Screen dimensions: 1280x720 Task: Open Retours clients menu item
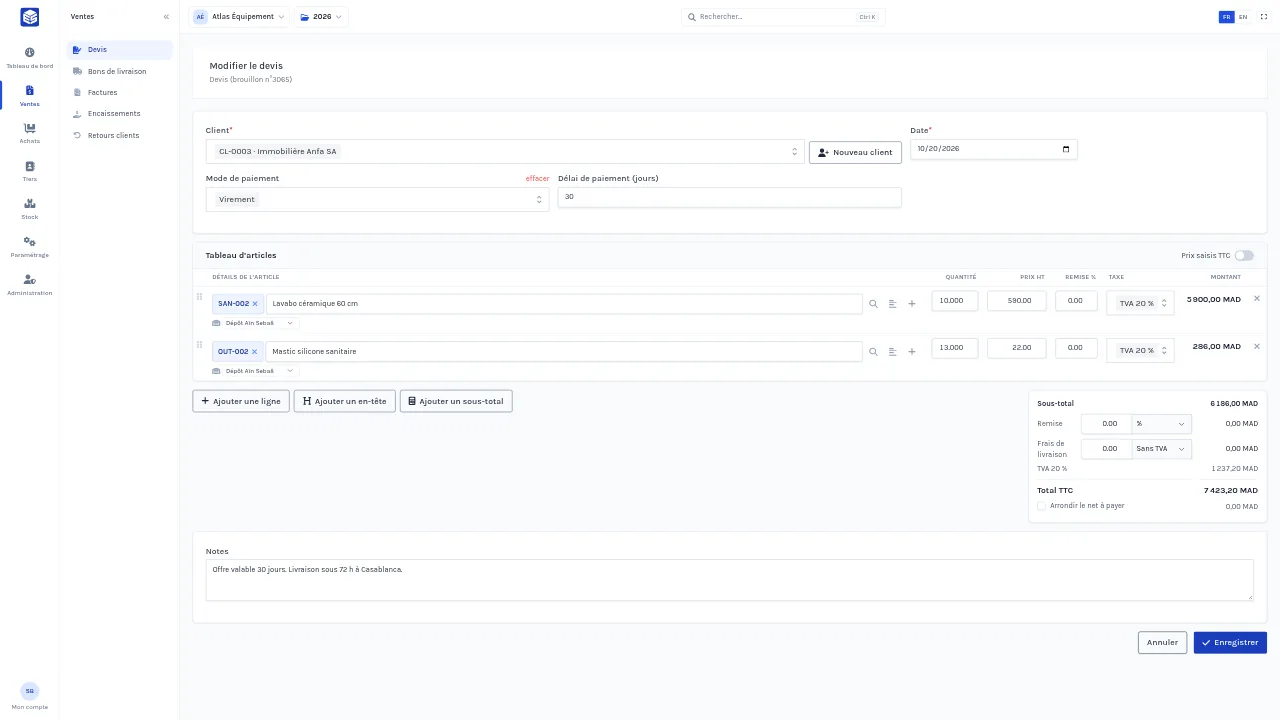point(119,135)
